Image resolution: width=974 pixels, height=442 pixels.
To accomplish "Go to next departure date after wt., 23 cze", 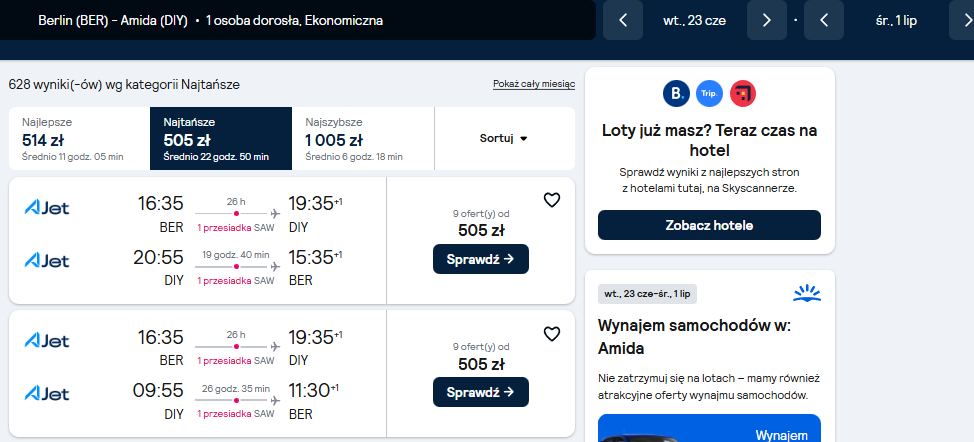I will 767,20.
